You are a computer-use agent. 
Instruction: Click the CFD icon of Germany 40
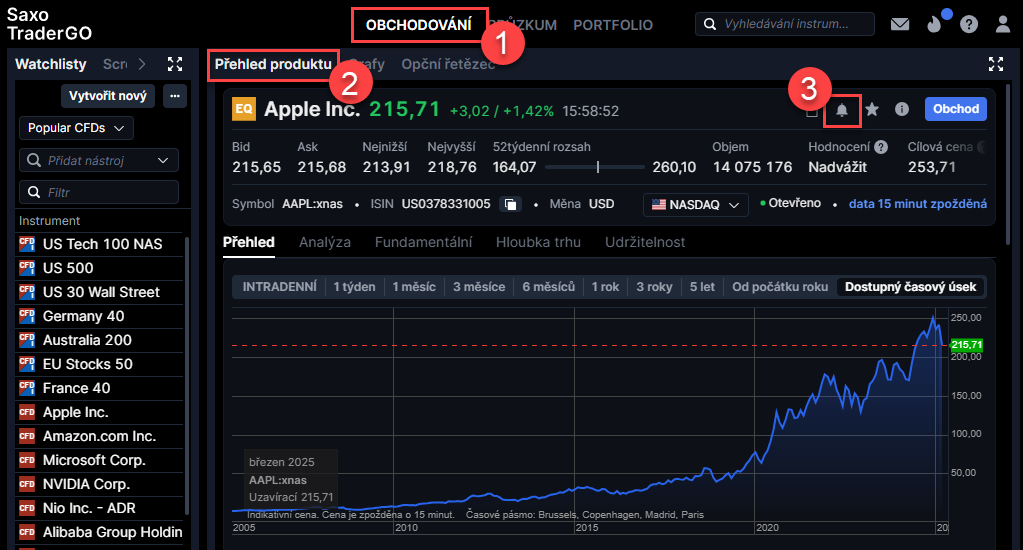point(27,316)
